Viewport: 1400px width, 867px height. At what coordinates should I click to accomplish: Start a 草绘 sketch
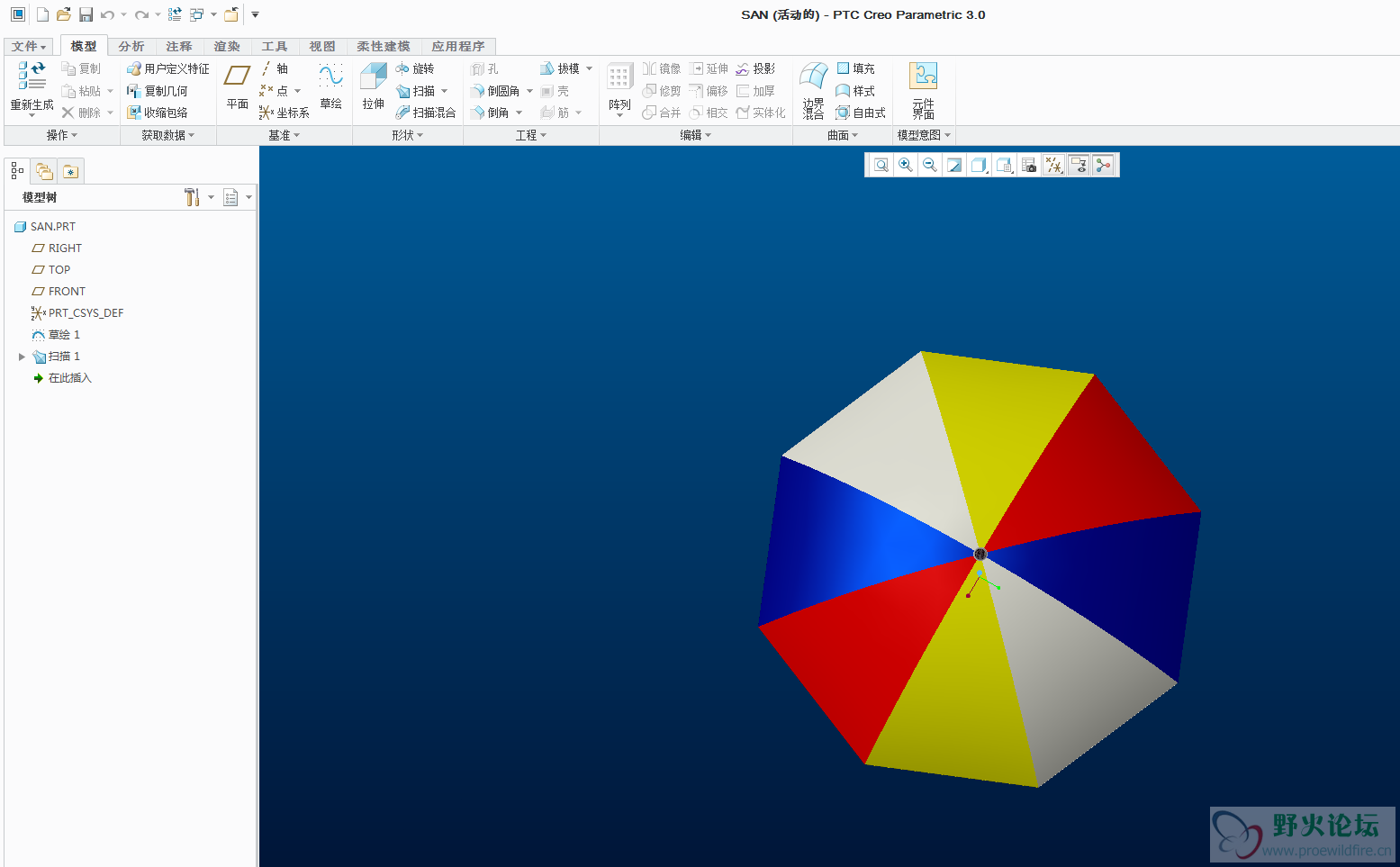click(331, 87)
